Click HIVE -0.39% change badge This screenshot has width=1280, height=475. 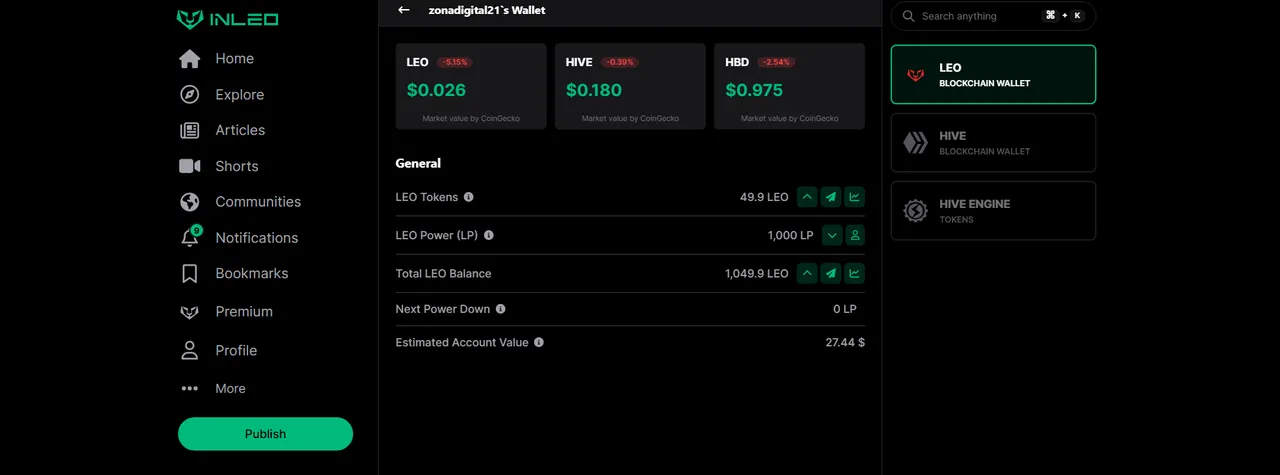[x=618, y=62]
